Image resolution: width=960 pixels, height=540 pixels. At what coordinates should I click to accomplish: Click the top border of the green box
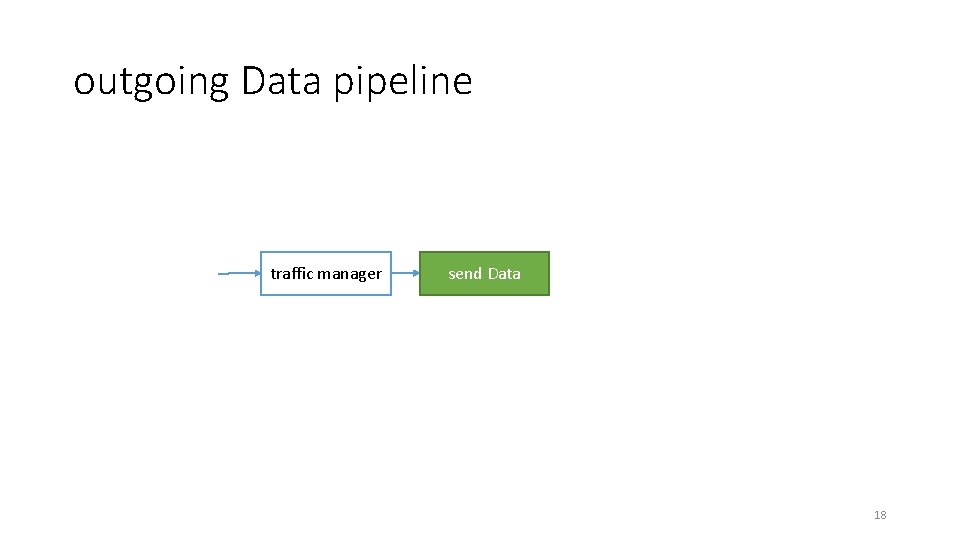point(484,252)
